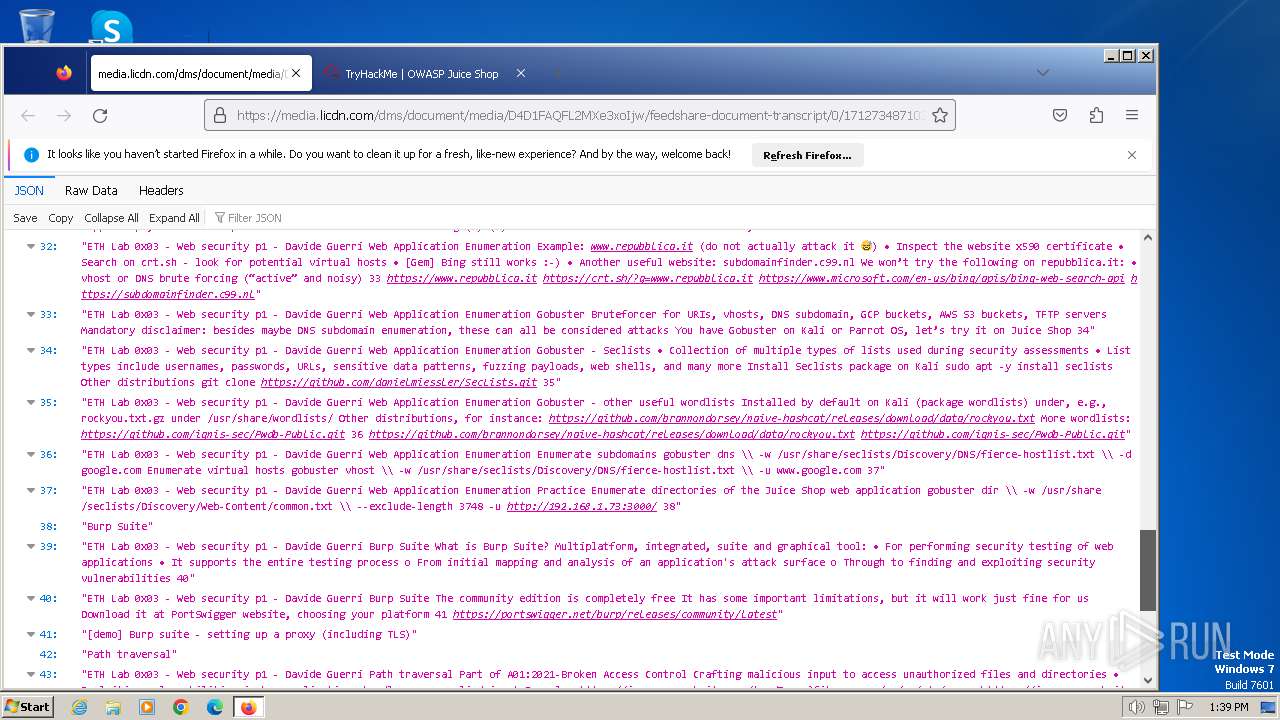This screenshot has height=720, width=1280.
Task: Go forward with the forward arrow
Action: [x=64, y=116]
